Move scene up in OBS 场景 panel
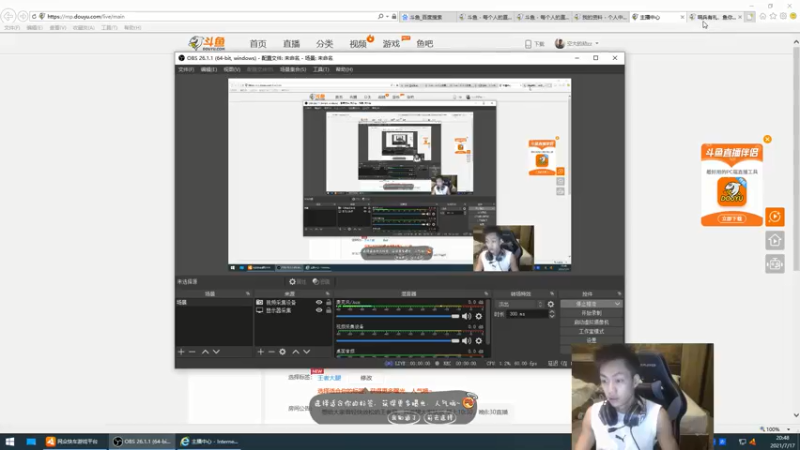Screen dimensions: 800x450 [x=205, y=352]
